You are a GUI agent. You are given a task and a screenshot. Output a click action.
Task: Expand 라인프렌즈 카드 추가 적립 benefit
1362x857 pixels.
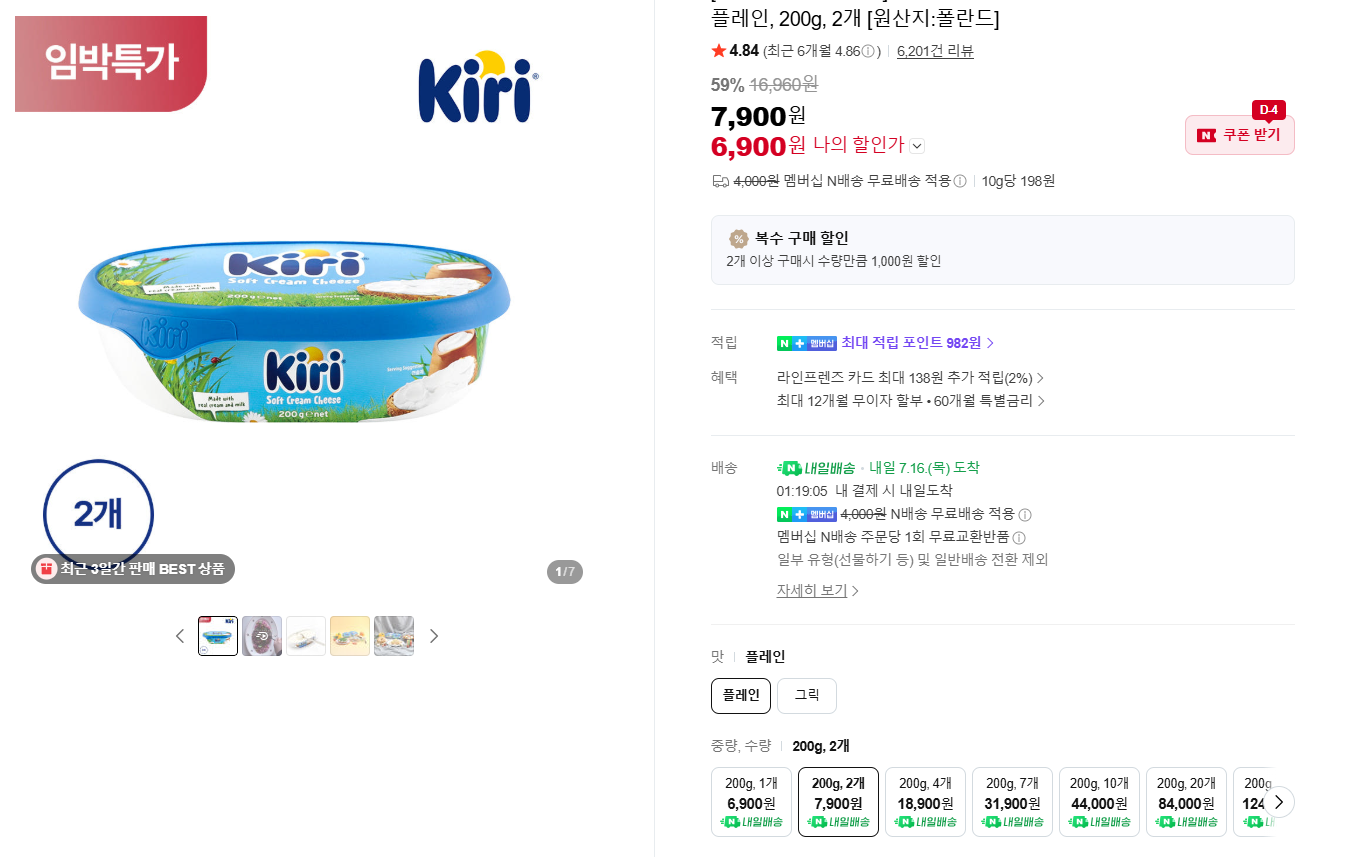point(910,378)
